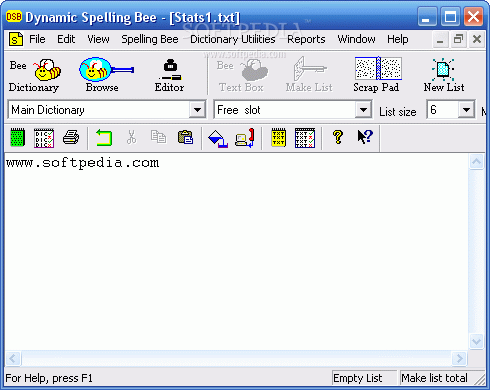The image size is (490, 390).
Task: Open the Reports menu
Action: tap(306, 39)
